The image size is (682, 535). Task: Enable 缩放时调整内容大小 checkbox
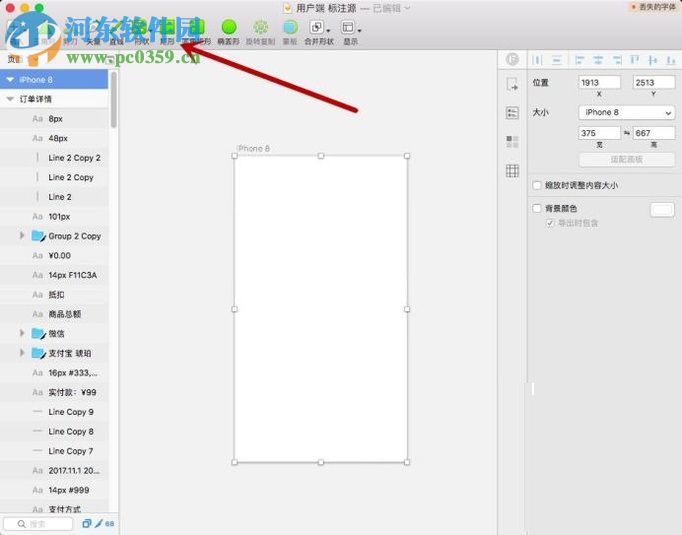pos(537,185)
